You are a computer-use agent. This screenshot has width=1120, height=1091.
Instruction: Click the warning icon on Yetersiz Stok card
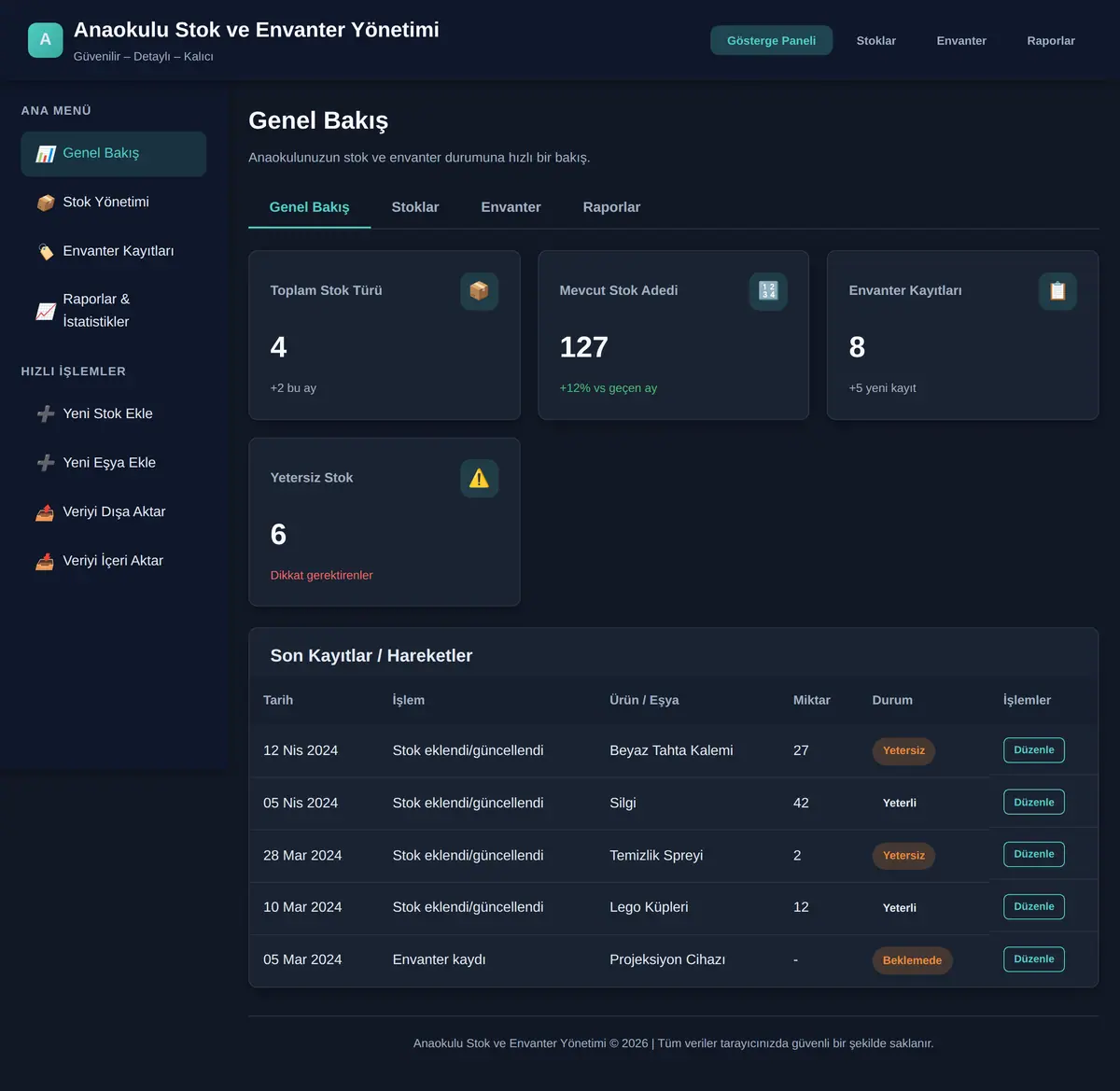pyautogui.click(x=479, y=479)
